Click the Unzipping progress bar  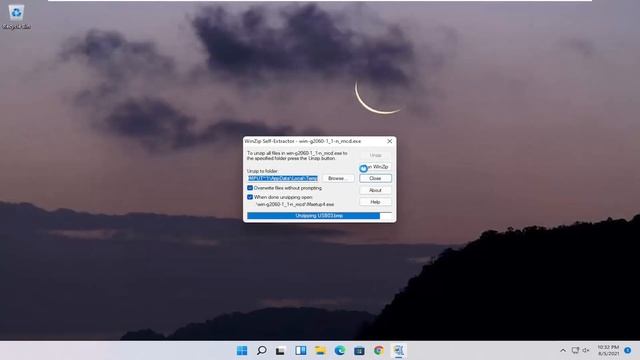pos(319,216)
